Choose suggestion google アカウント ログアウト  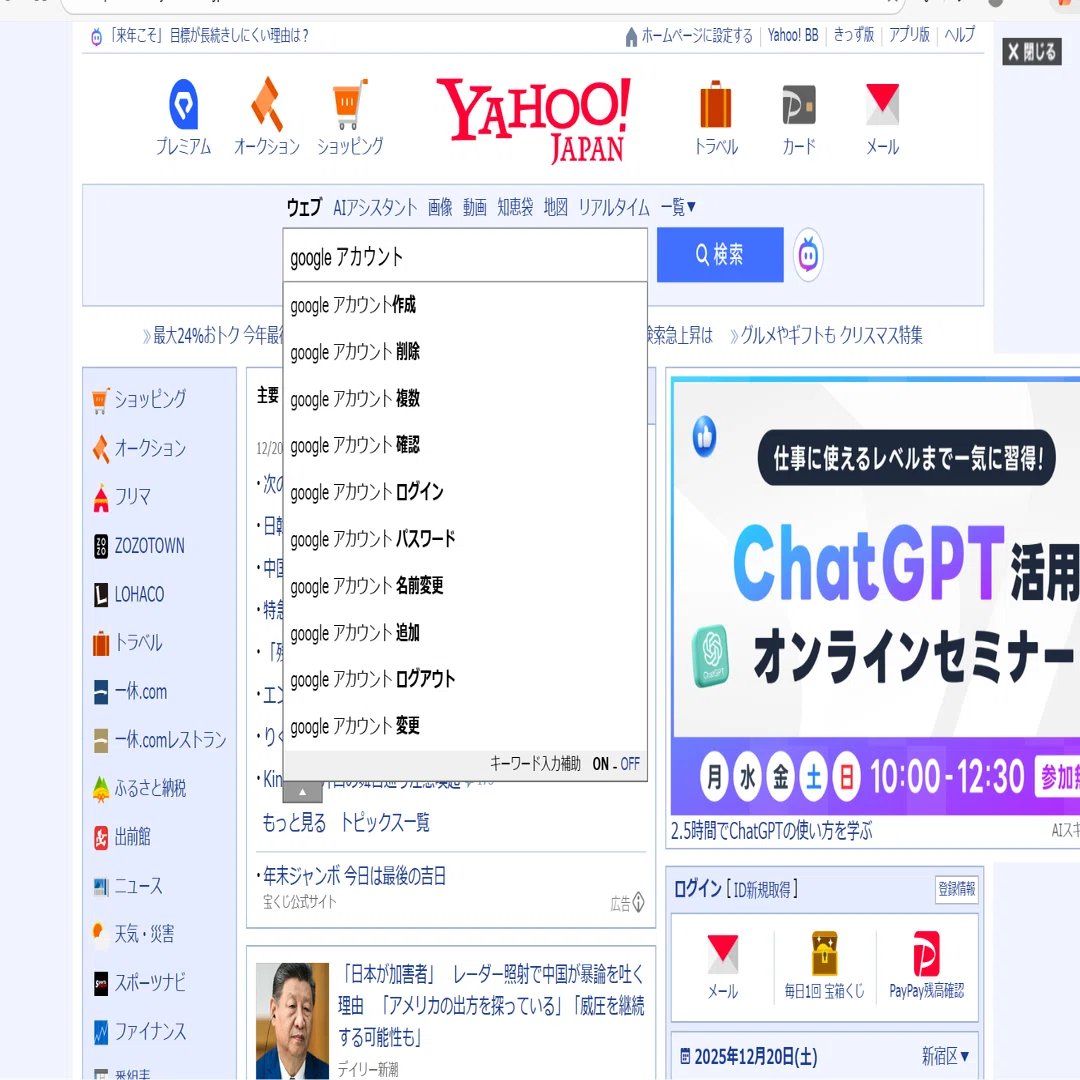(465, 680)
